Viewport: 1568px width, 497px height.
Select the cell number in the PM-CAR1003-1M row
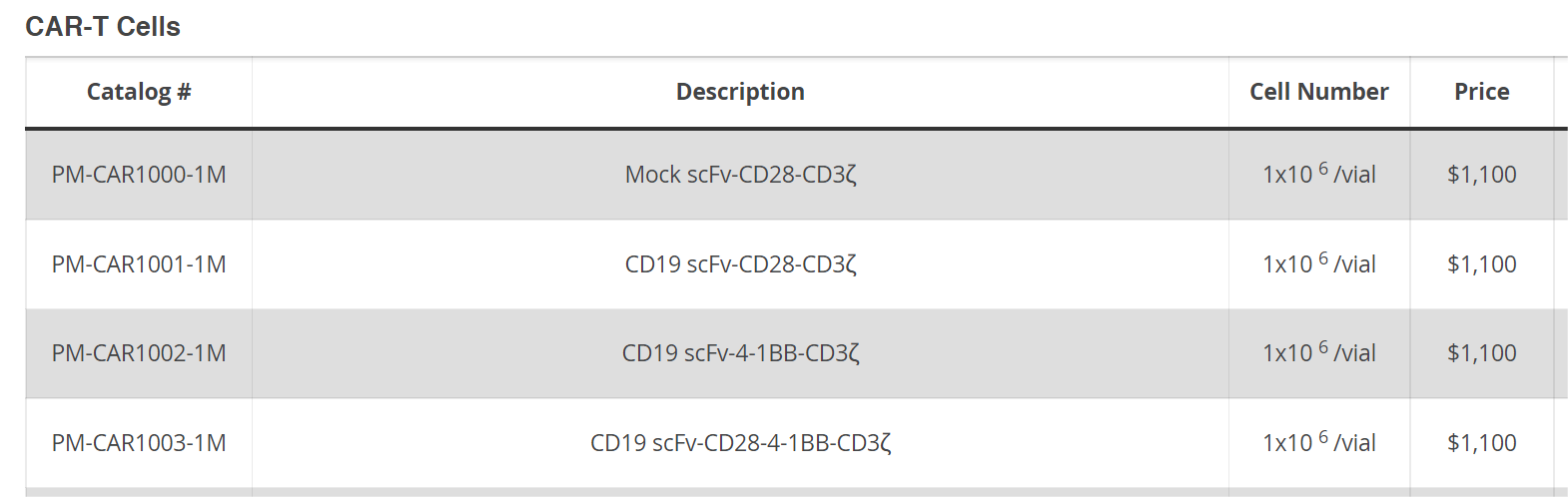point(1318,443)
